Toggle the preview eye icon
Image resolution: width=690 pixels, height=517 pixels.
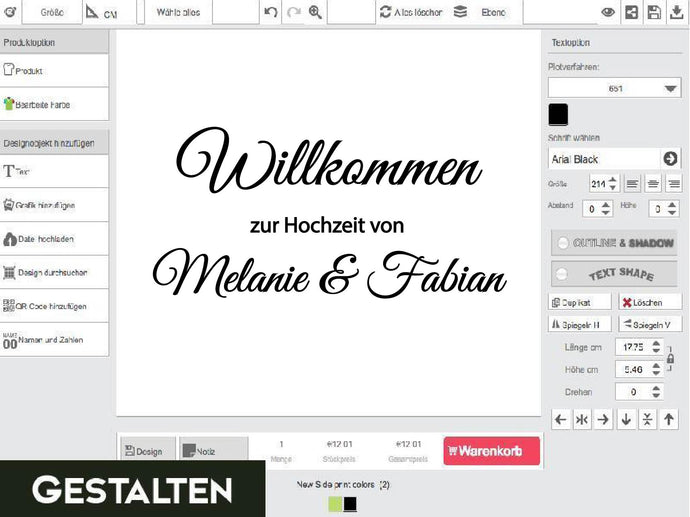coord(608,12)
